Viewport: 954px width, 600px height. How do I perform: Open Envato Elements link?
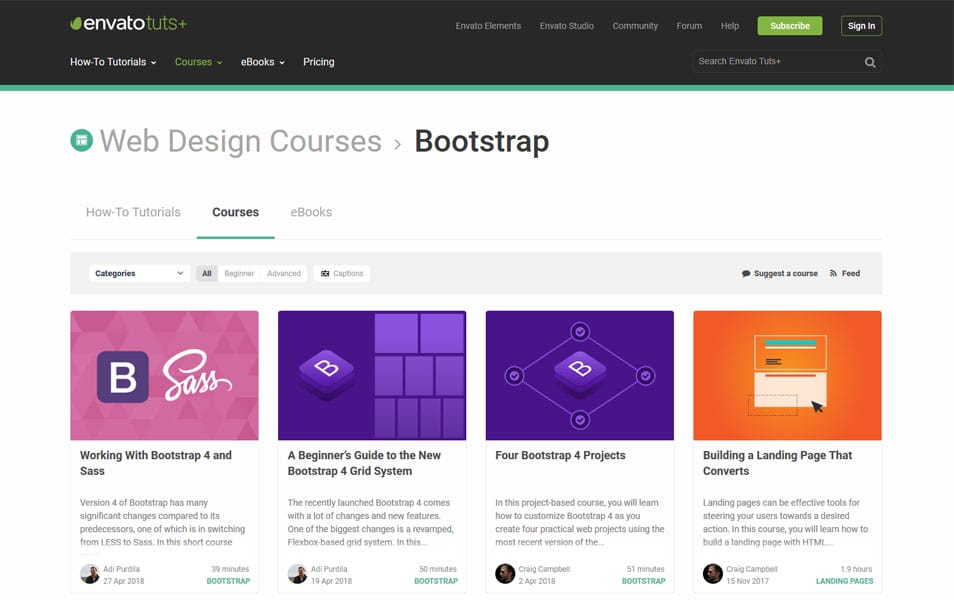pyautogui.click(x=488, y=26)
